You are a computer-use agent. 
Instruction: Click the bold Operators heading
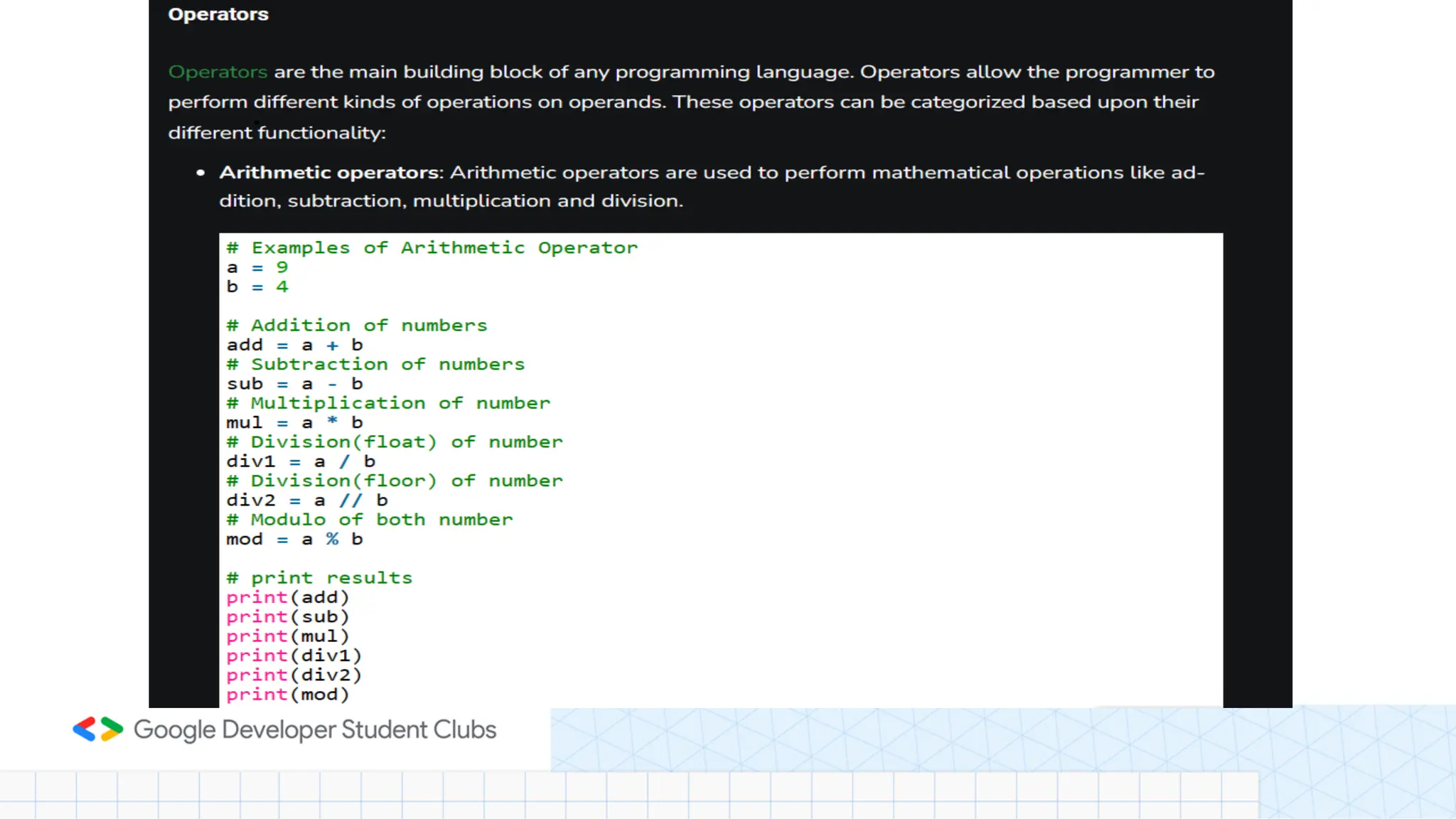pyautogui.click(x=218, y=14)
